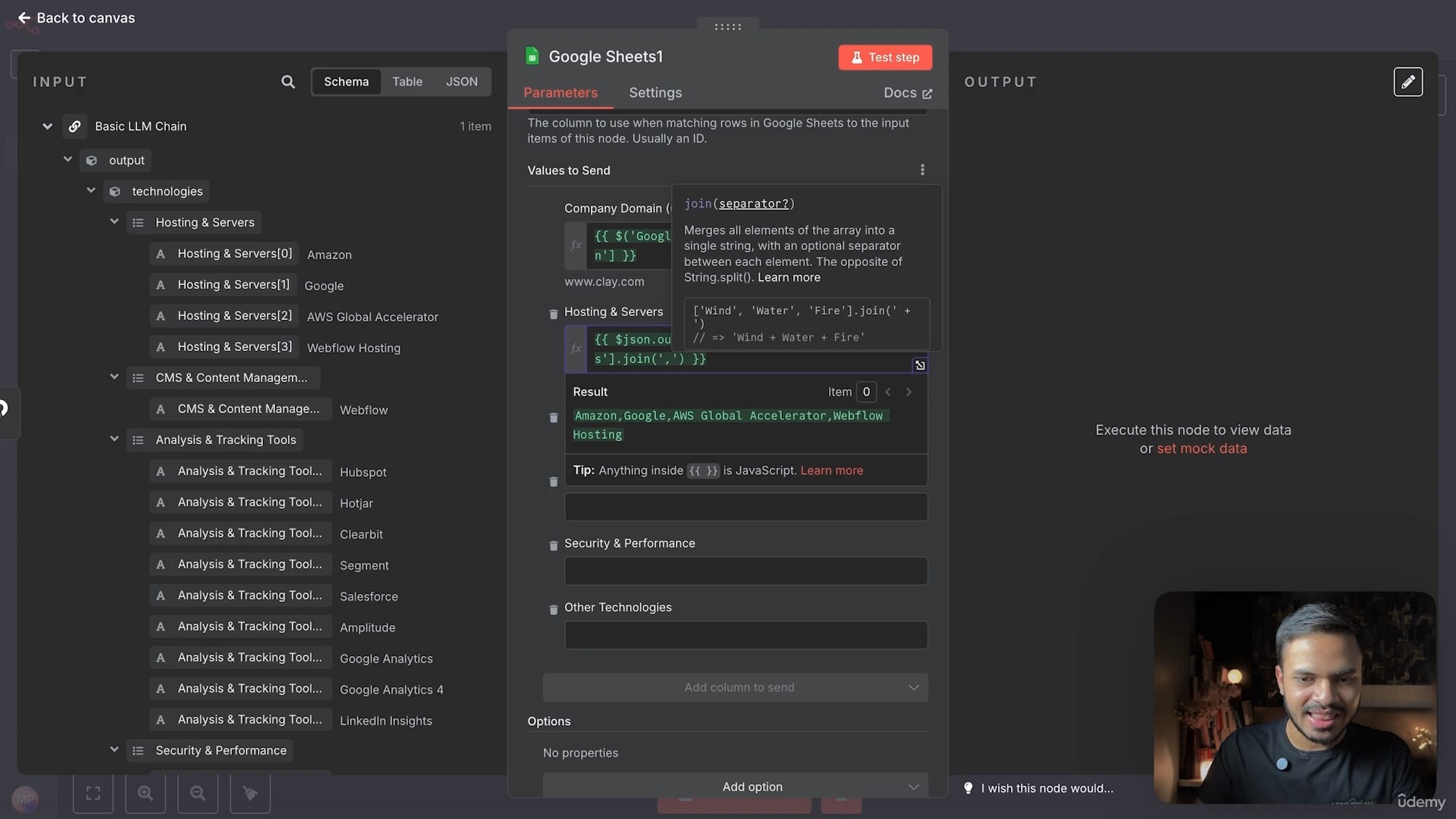The width and height of the screenshot is (1456, 819).
Task: Collapse the Basic LLM Chain node
Action: tap(47, 127)
